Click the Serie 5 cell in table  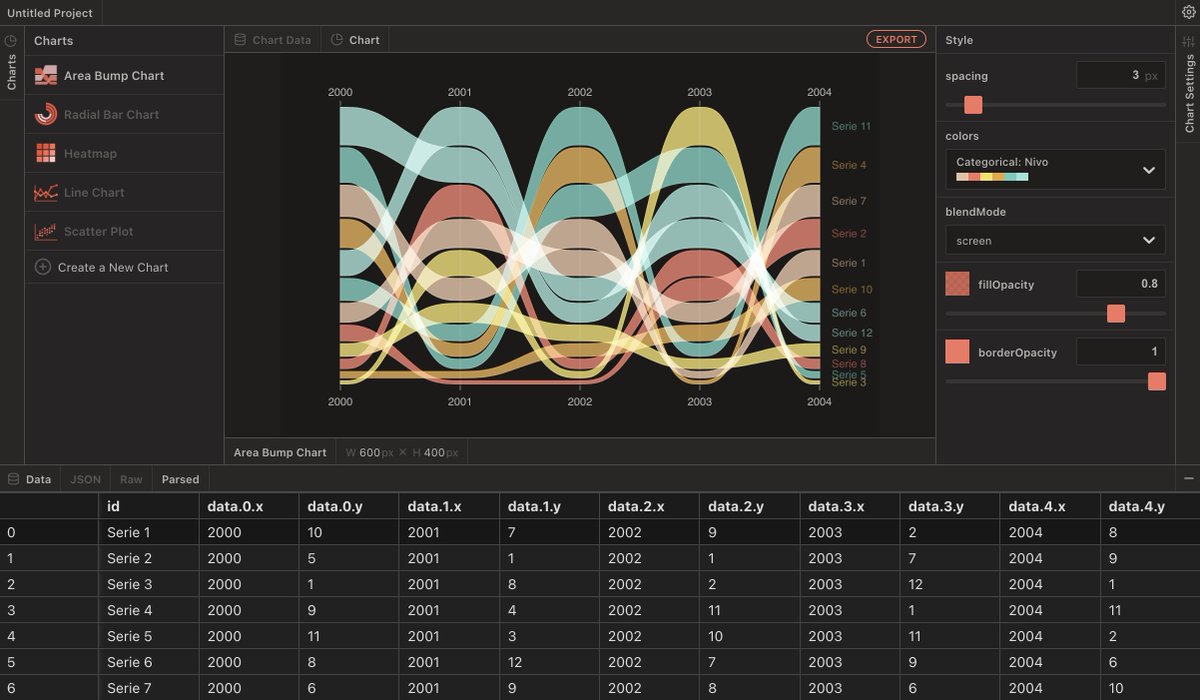149,636
